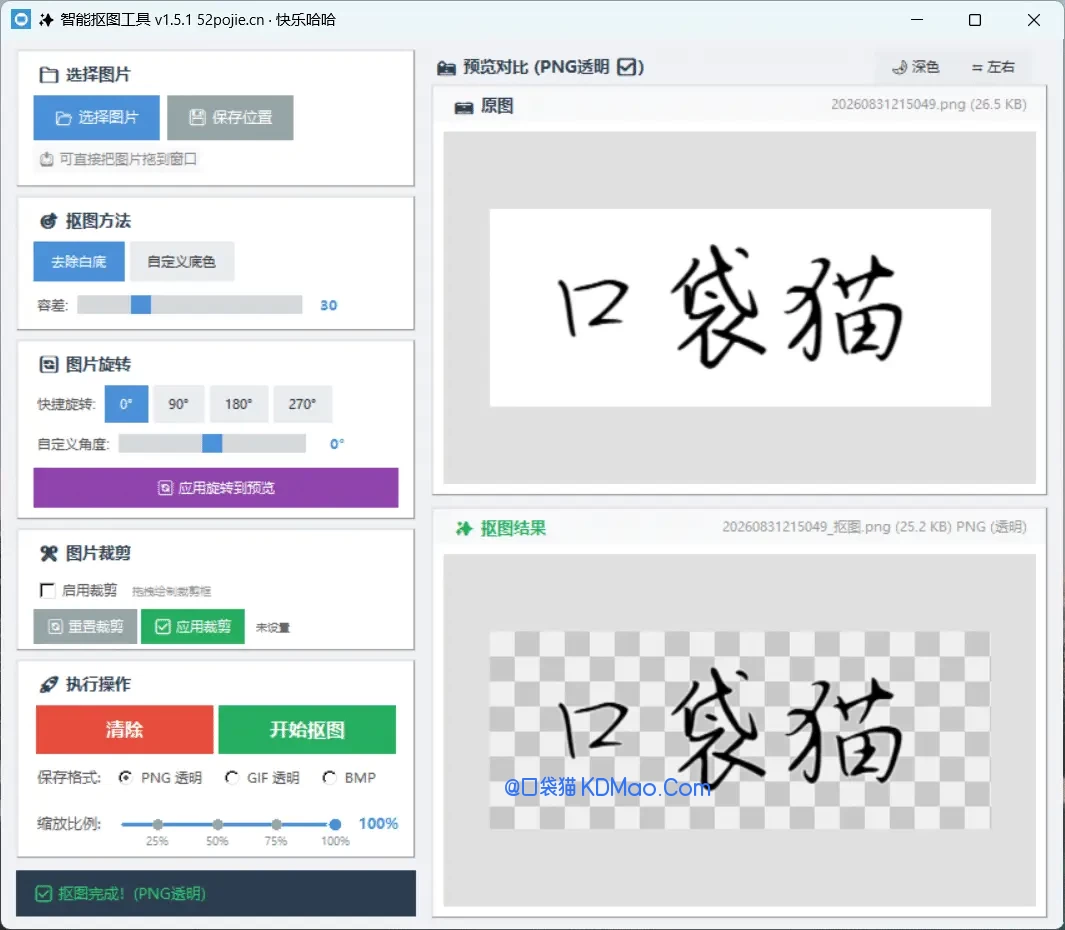Set quick rotation to 90°
The height and width of the screenshot is (930, 1065).
tap(179, 404)
